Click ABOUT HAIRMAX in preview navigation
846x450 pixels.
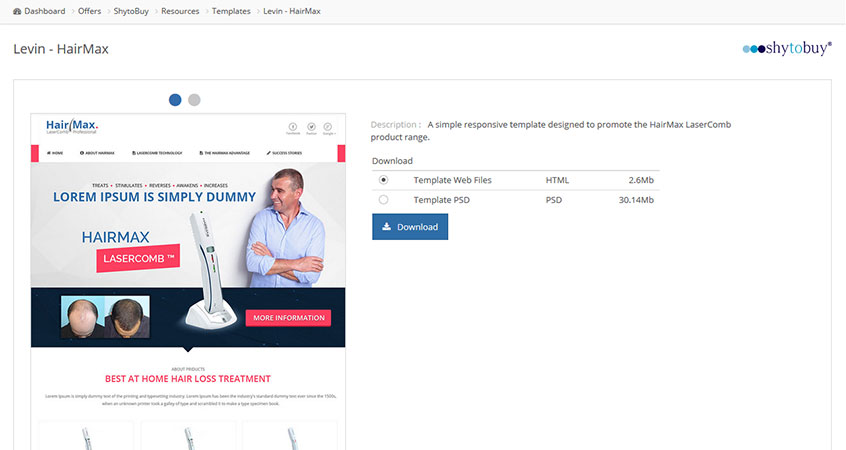(x=97, y=153)
